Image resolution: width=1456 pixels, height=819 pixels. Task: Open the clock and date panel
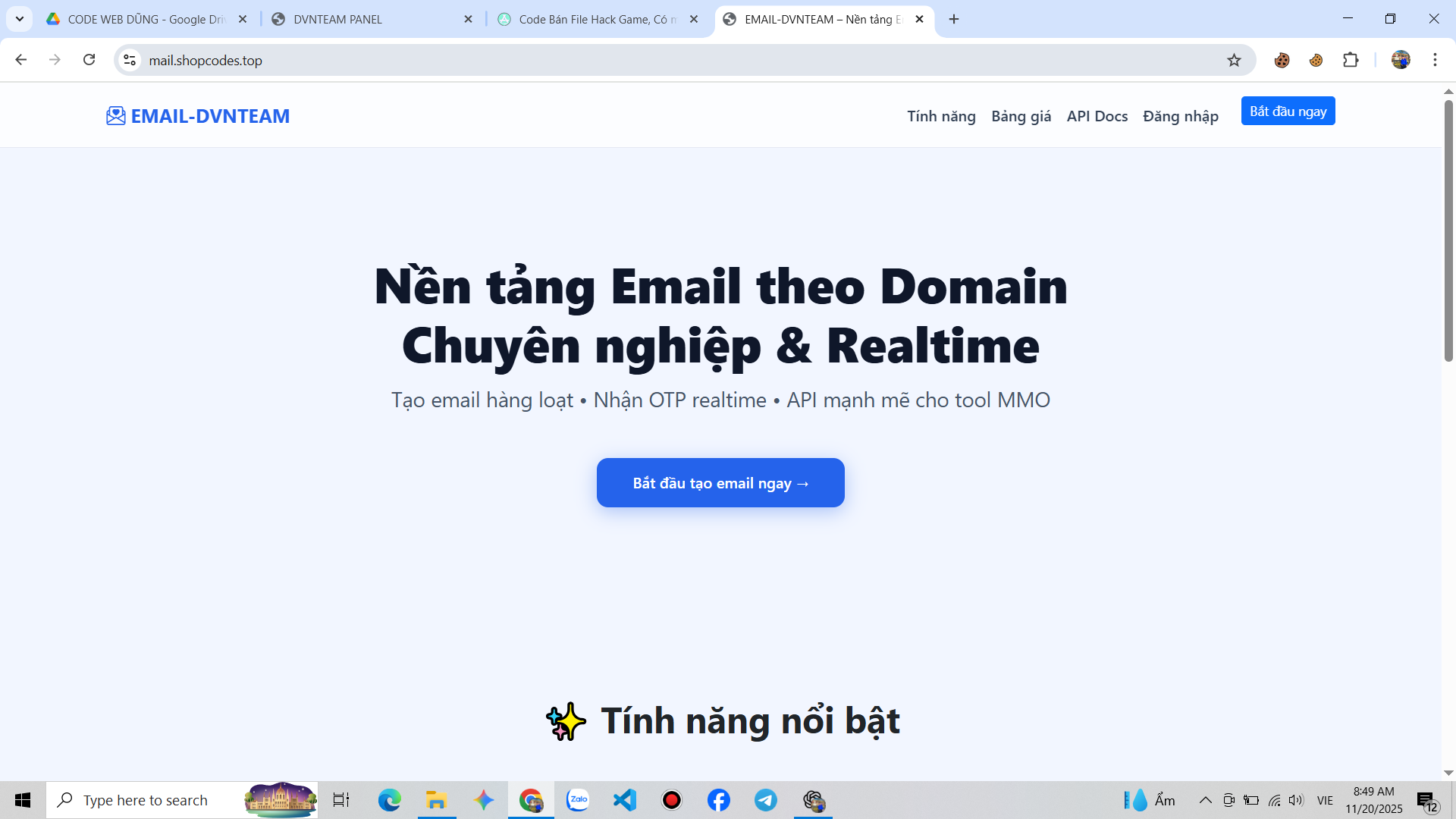pyautogui.click(x=1374, y=800)
